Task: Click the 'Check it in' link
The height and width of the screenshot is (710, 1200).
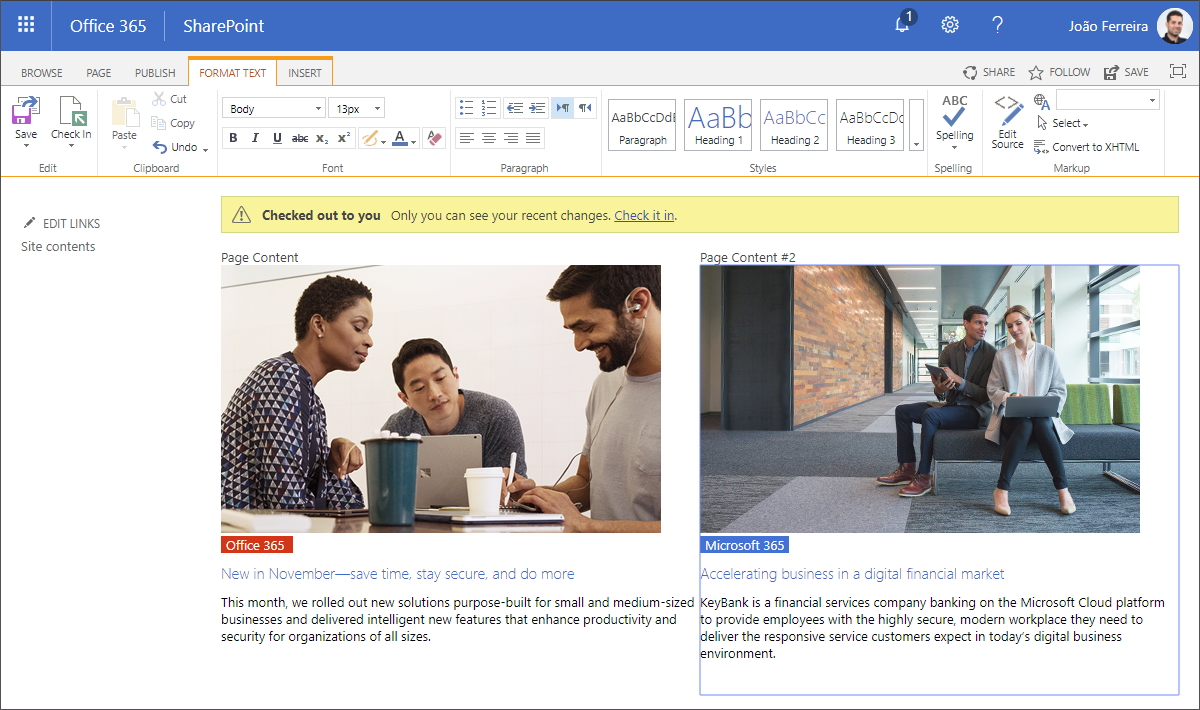Action: 644,215
